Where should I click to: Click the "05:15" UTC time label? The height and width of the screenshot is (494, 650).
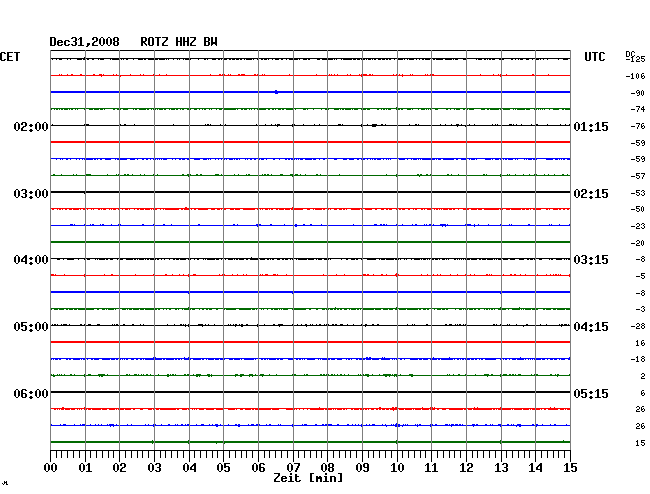pyautogui.click(x=591, y=393)
